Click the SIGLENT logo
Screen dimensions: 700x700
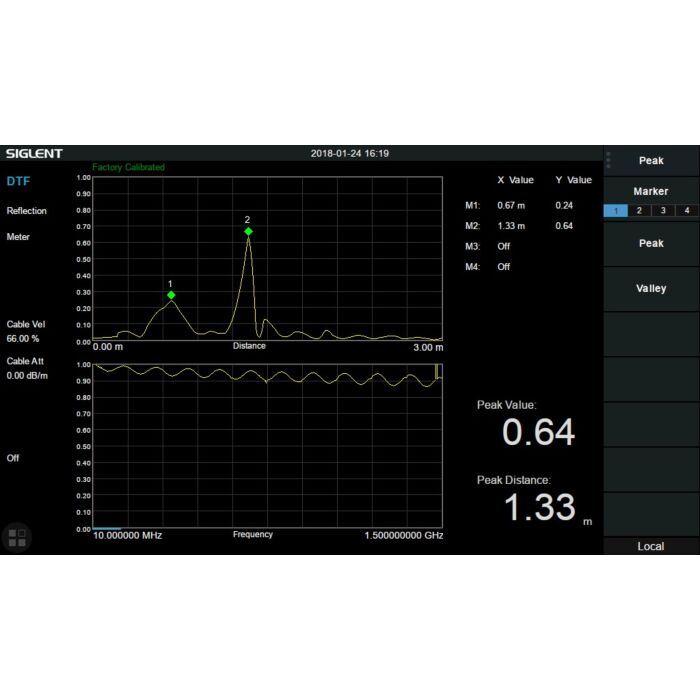coord(34,154)
